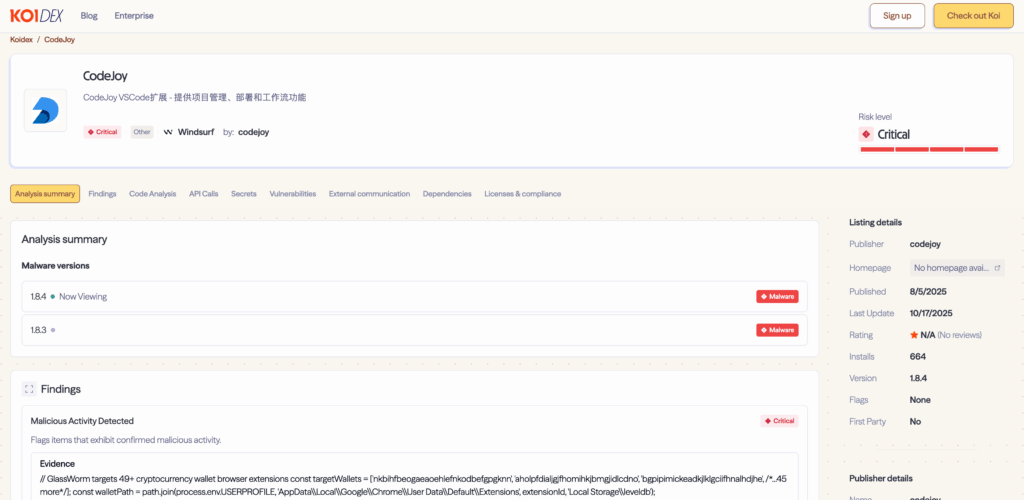Screen dimensions: 1024x500
Task: Switch to the Secrets tab
Action: (243, 194)
